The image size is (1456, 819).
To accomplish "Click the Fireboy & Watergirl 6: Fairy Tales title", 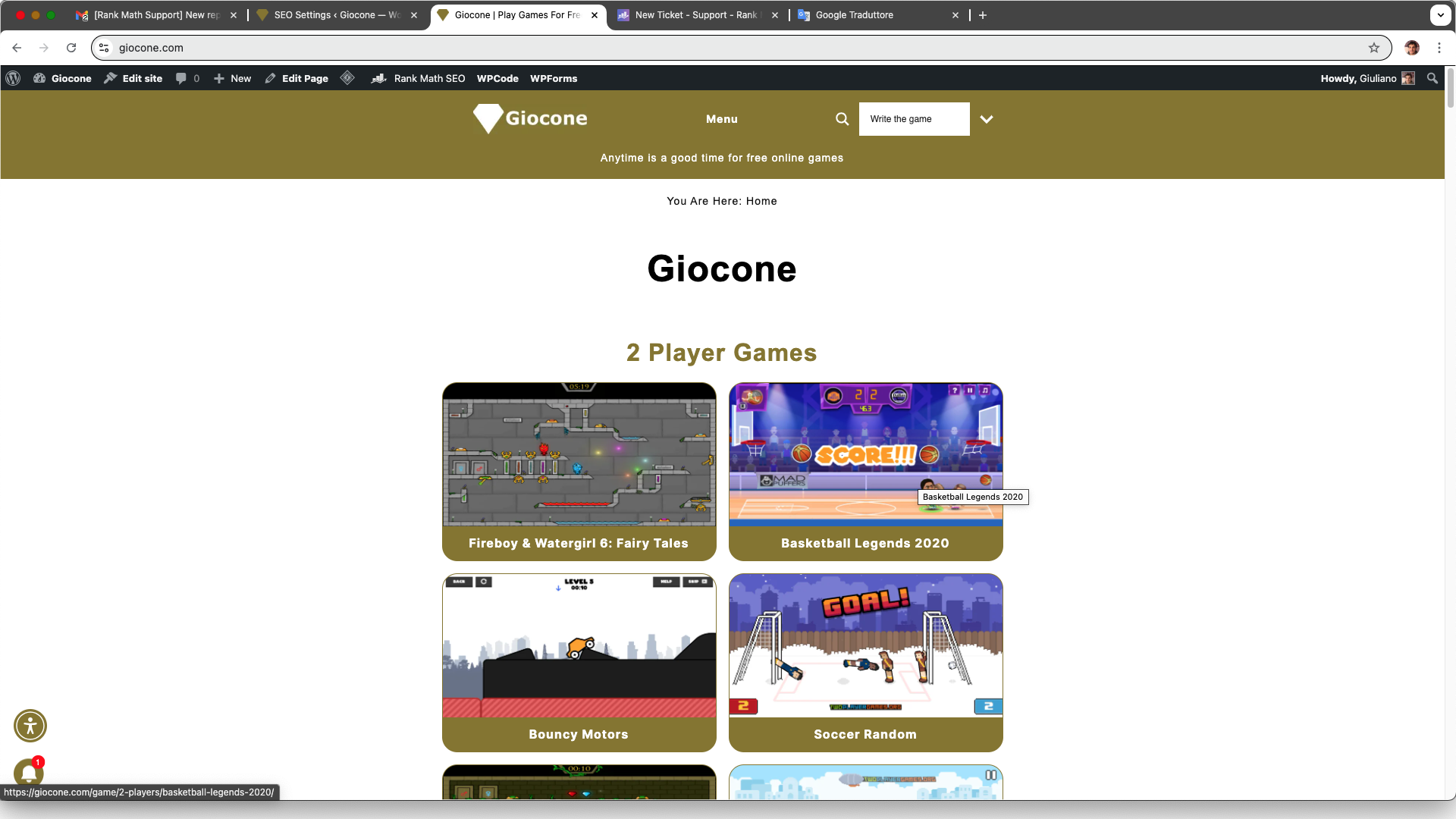I will coord(579,543).
